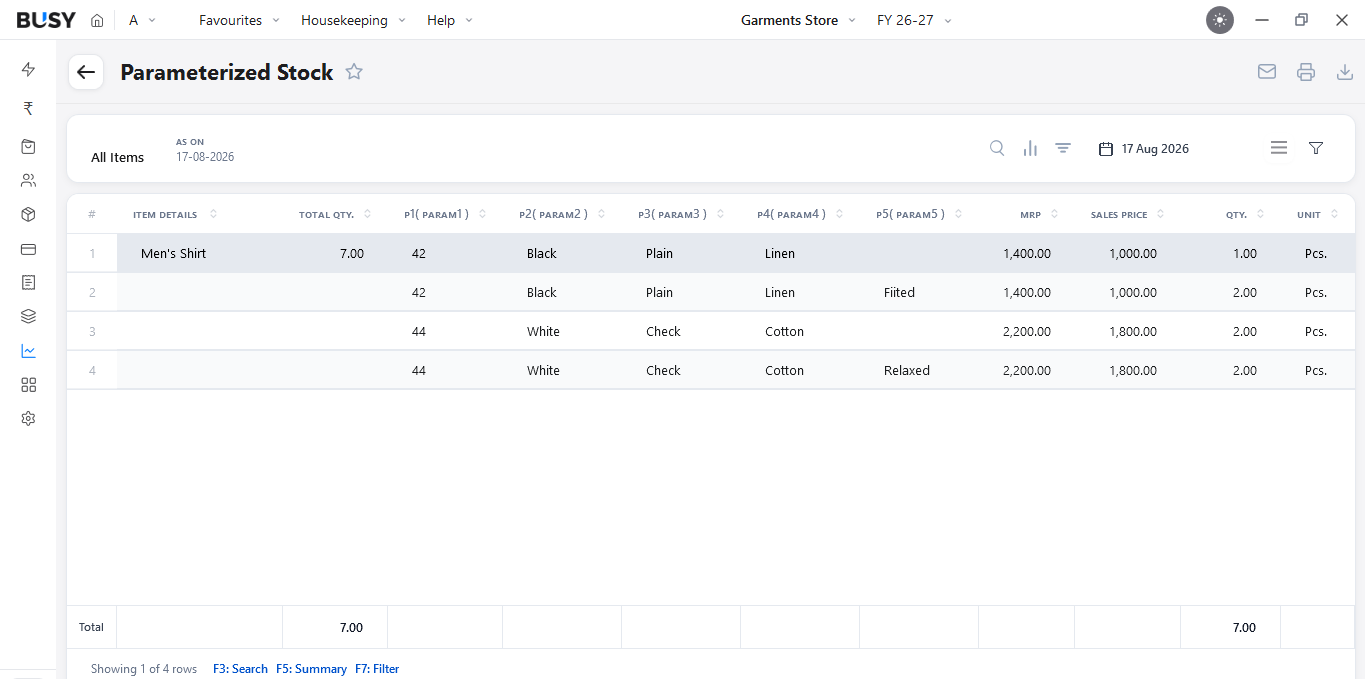This screenshot has width=1365, height=679.
Task: Open the home icon in top bar
Action: pos(97,20)
